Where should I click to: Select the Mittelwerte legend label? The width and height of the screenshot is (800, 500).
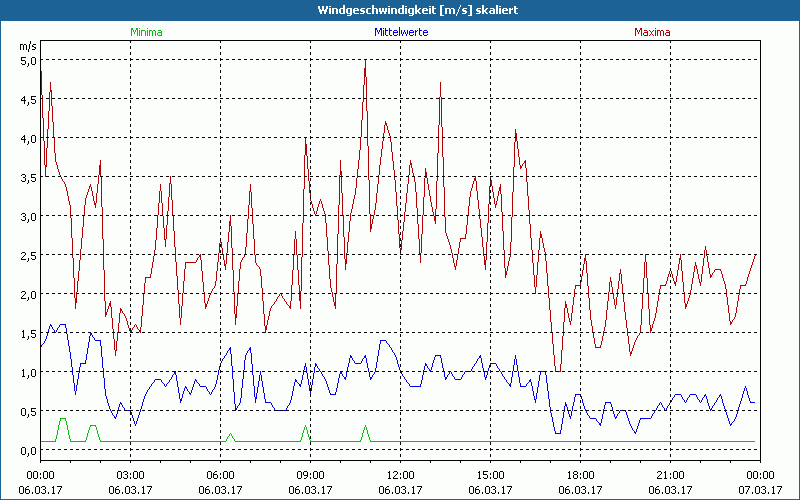400,32
